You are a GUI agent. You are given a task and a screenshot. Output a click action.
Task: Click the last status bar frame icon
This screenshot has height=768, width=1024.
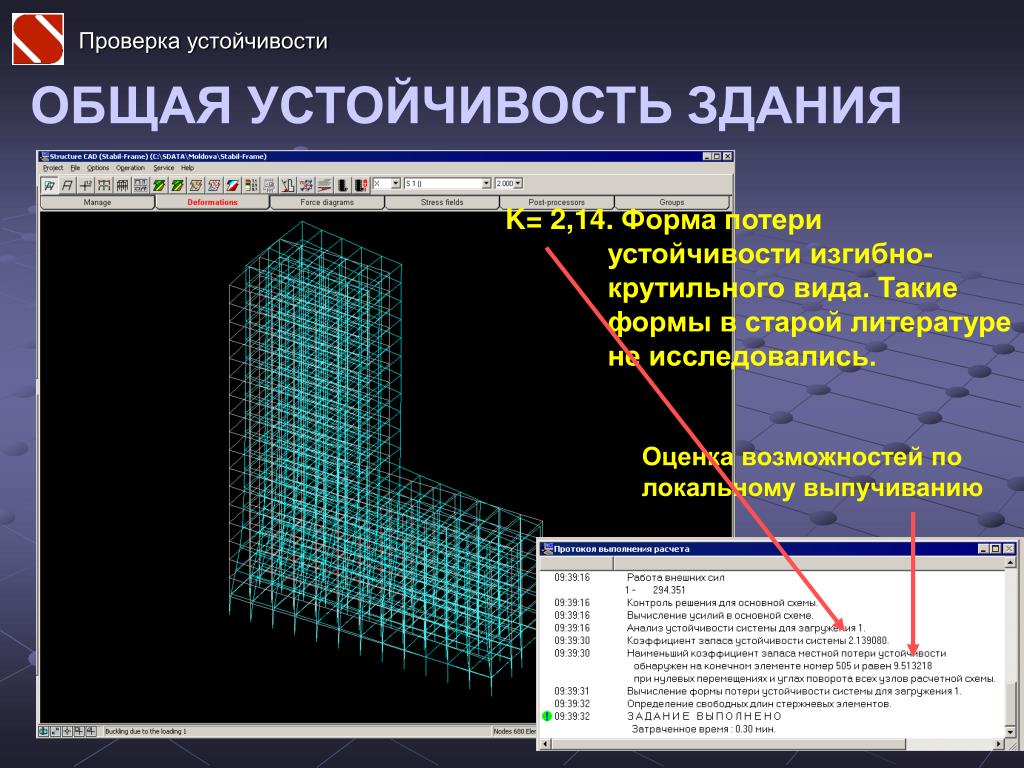91,731
